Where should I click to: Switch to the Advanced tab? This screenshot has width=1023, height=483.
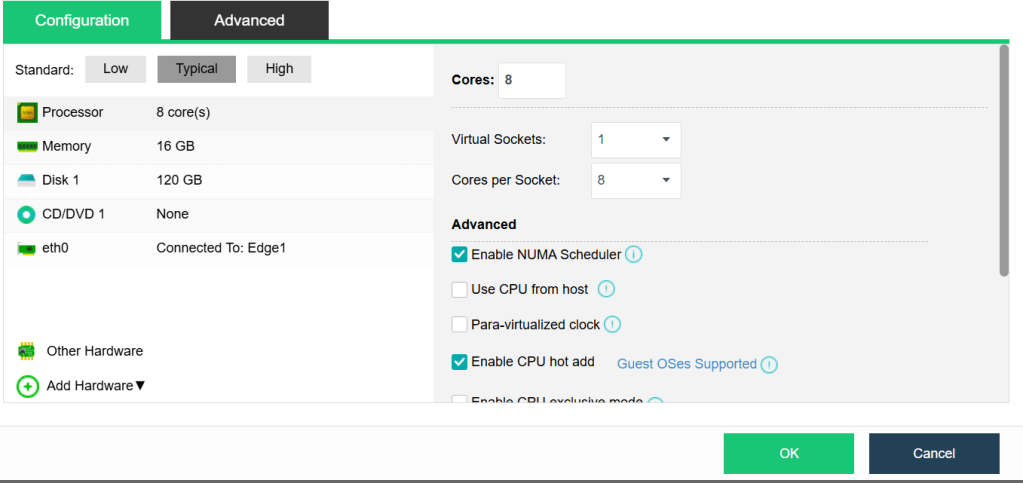249,20
